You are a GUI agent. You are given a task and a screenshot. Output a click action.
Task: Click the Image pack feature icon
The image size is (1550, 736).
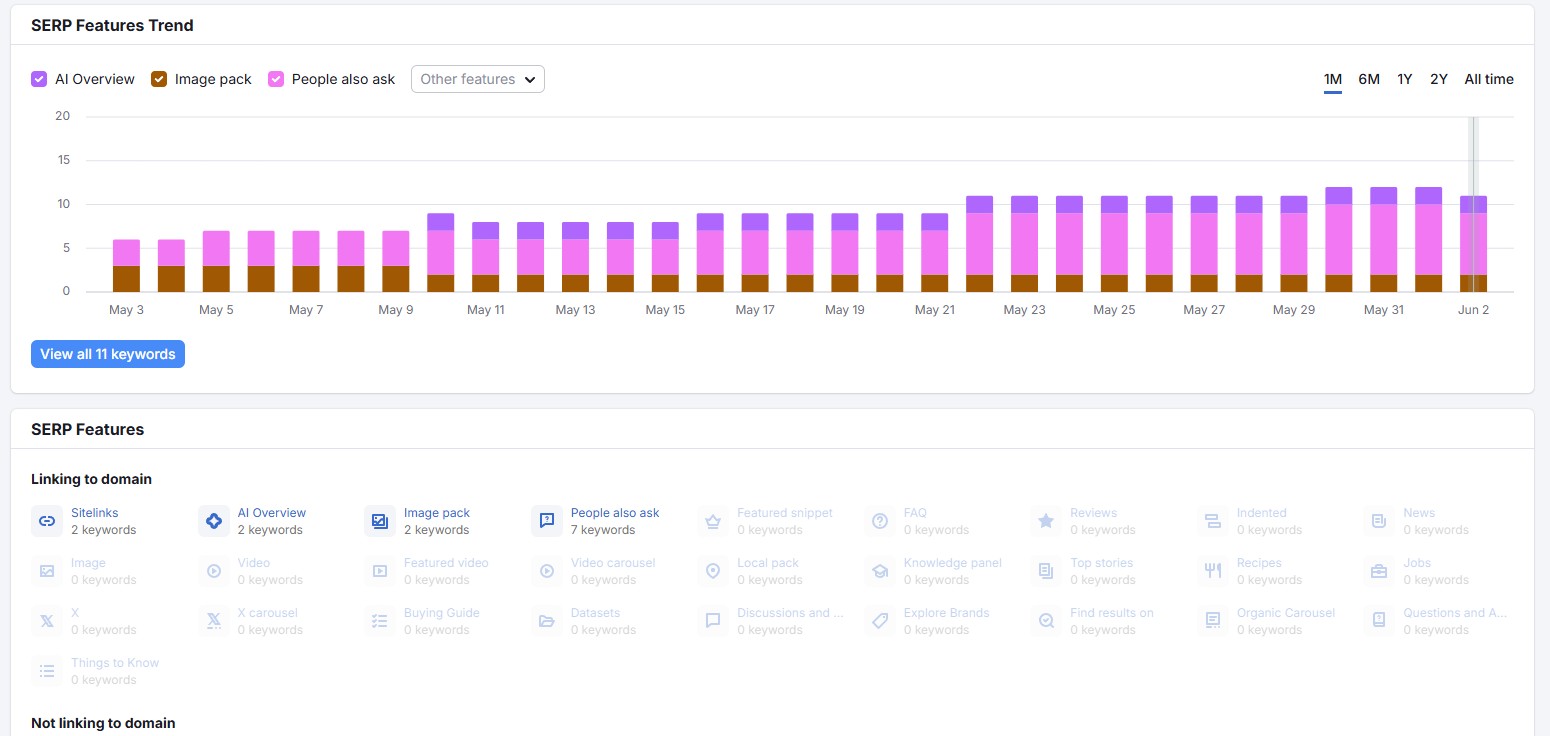380,521
